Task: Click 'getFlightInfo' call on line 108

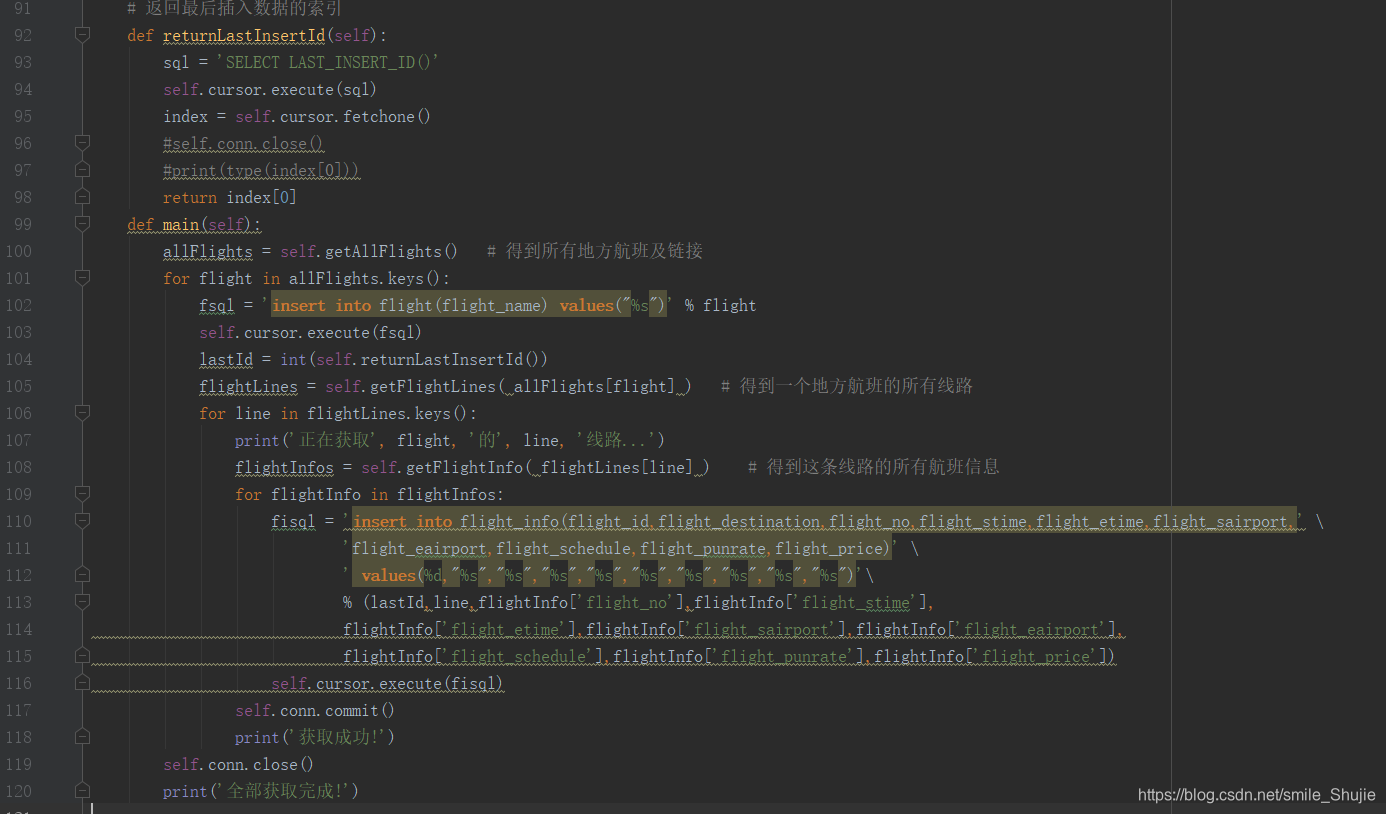Action: click(x=464, y=467)
